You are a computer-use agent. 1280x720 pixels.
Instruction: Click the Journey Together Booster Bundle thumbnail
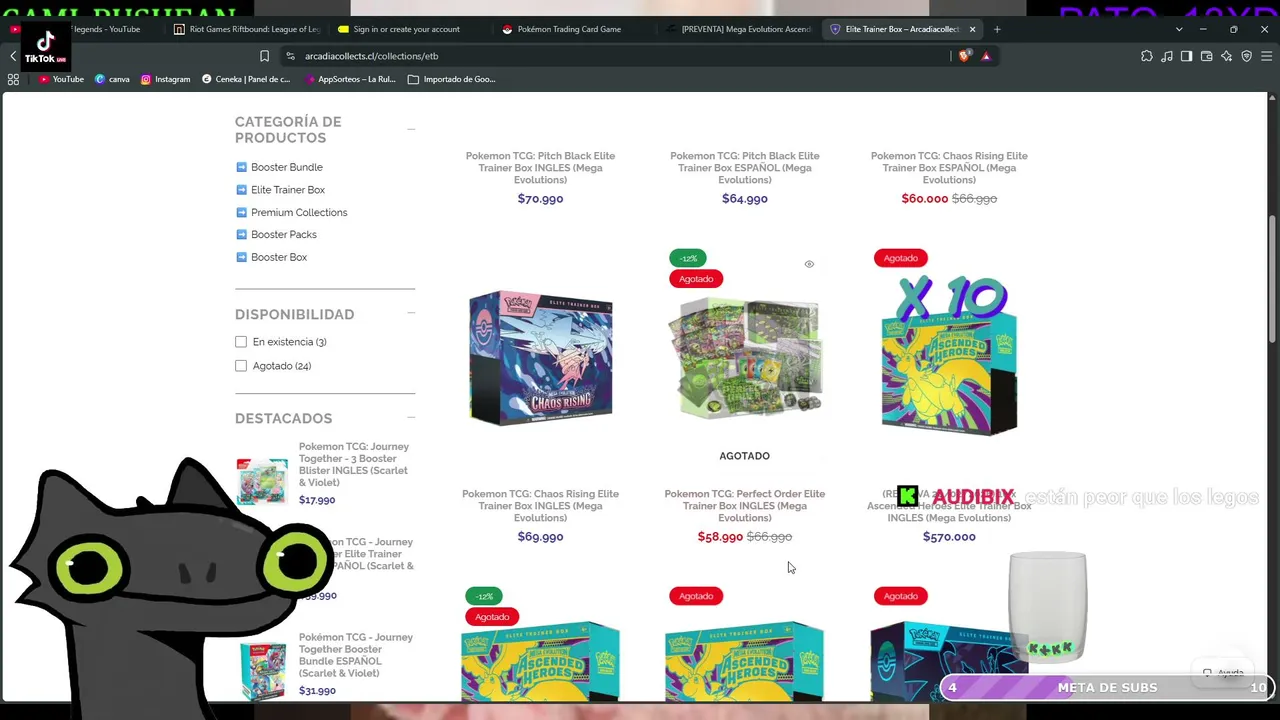tap(264, 670)
